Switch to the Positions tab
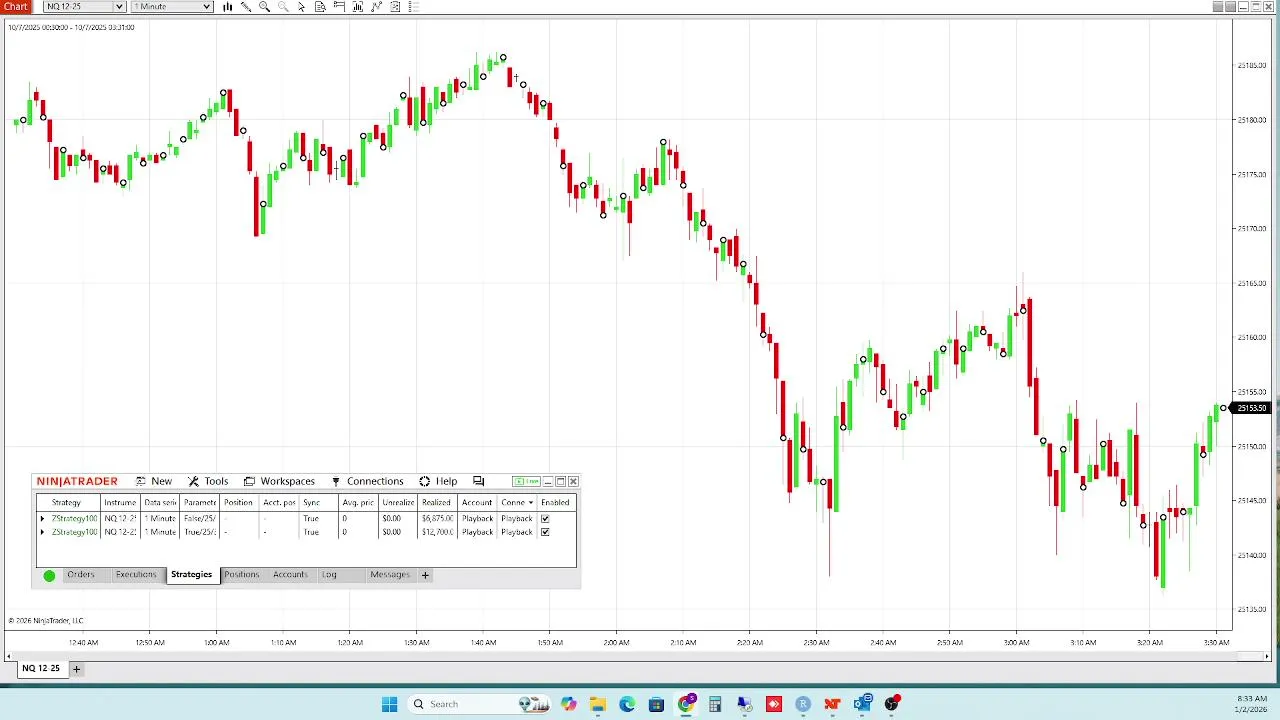The height and width of the screenshot is (720, 1280). [x=241, y=575]
